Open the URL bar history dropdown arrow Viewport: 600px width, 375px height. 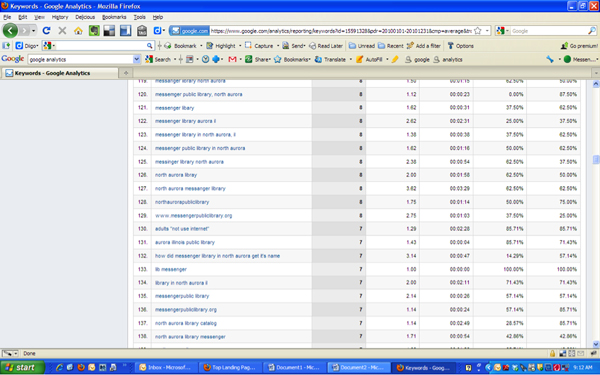point(487,31)
